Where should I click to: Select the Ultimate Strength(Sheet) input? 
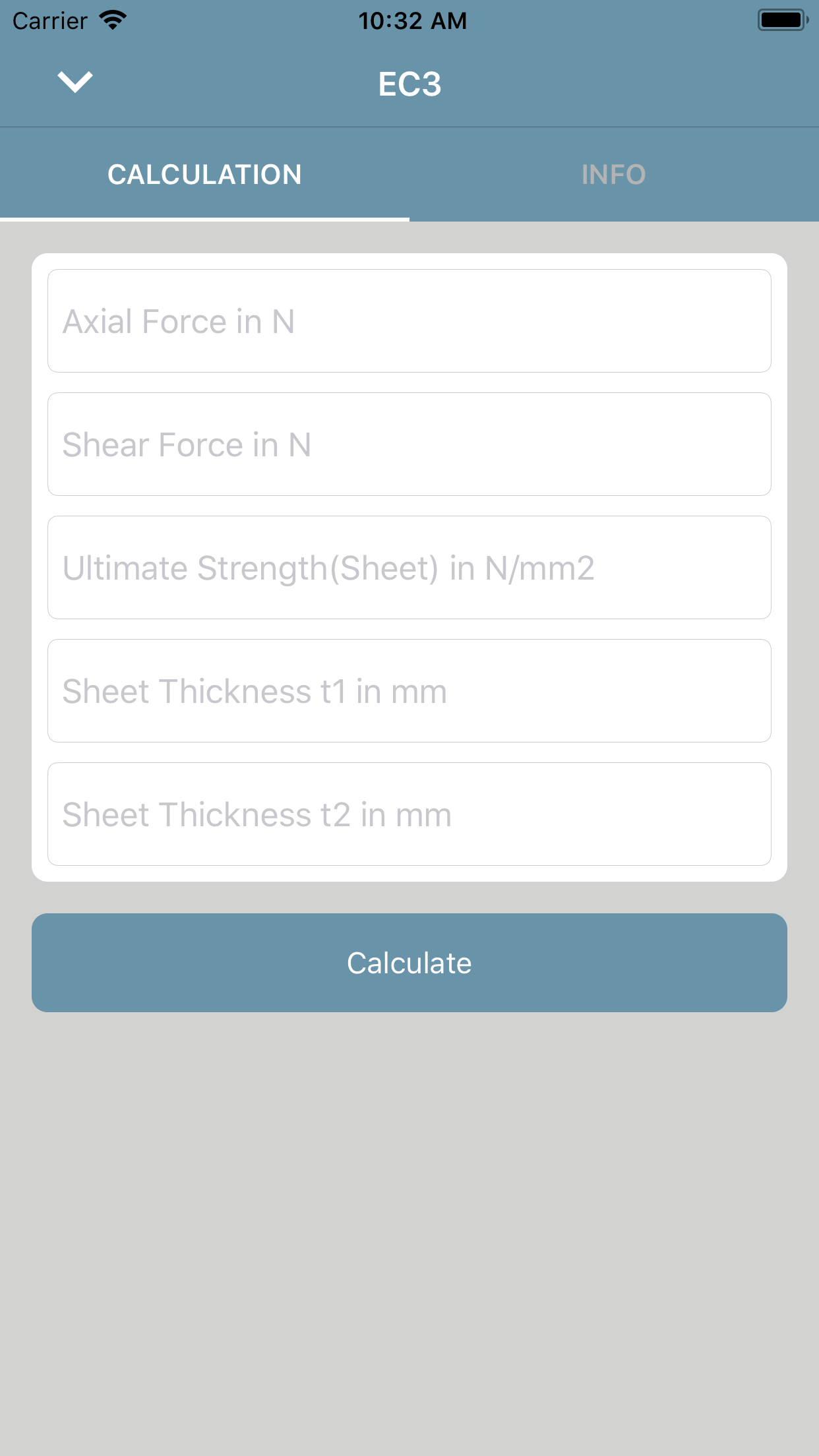(x=409, y=568)
